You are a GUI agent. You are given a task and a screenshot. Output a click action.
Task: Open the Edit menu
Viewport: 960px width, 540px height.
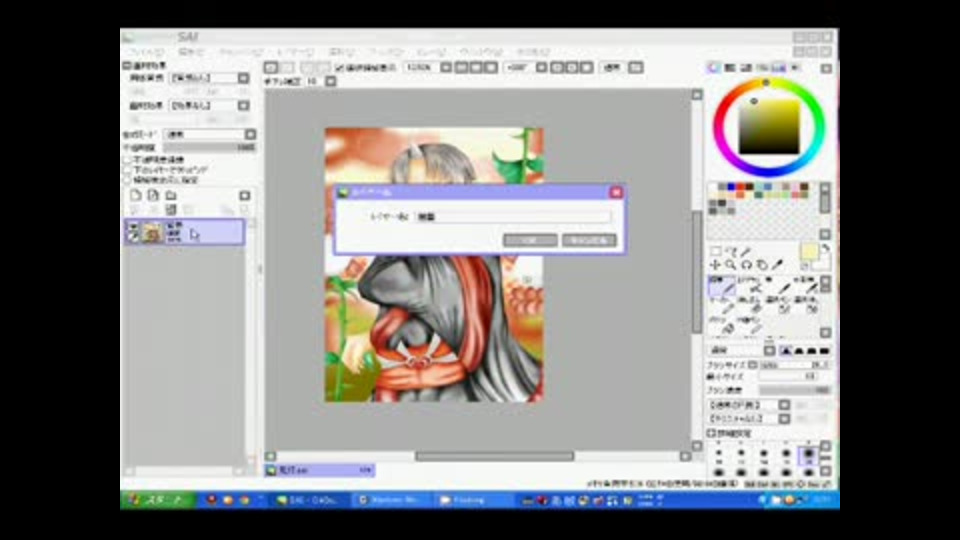pos(190,52)
